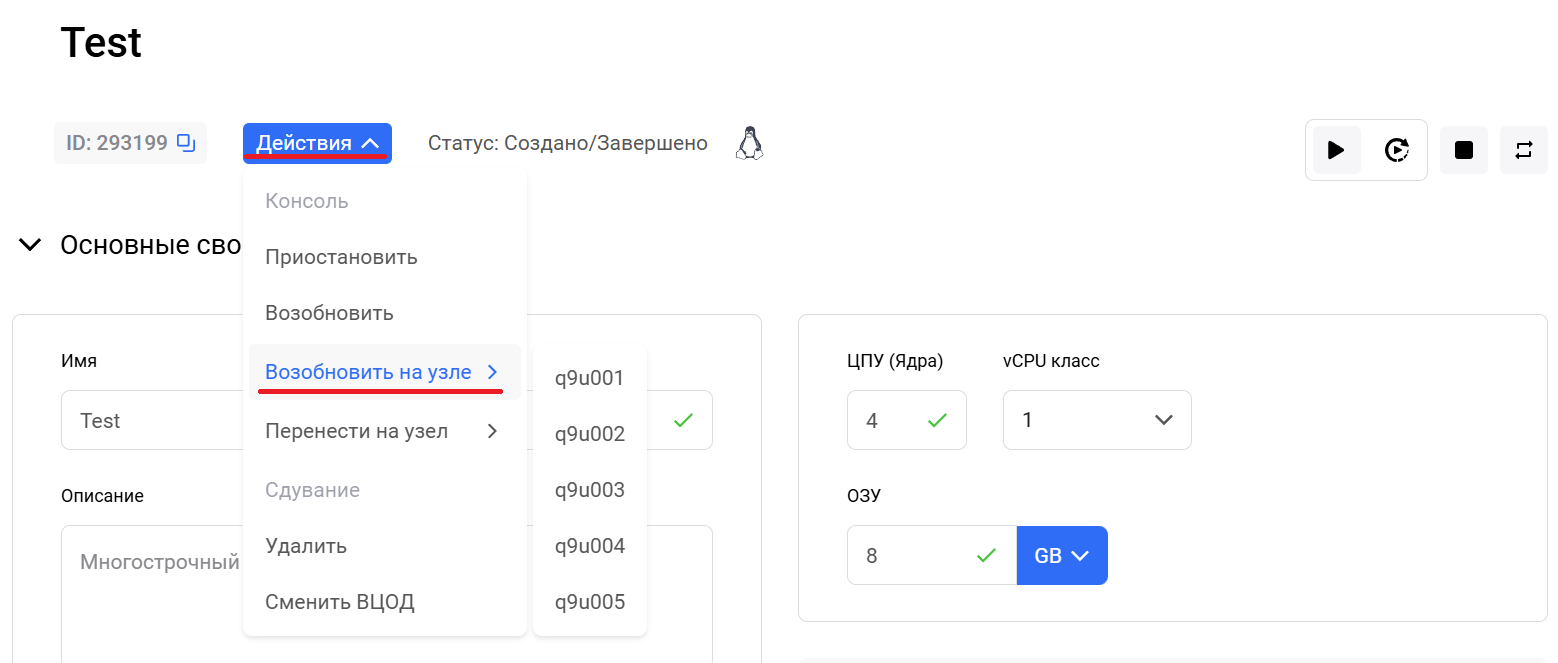Click the disabled Сдувание menu entry

385,490
